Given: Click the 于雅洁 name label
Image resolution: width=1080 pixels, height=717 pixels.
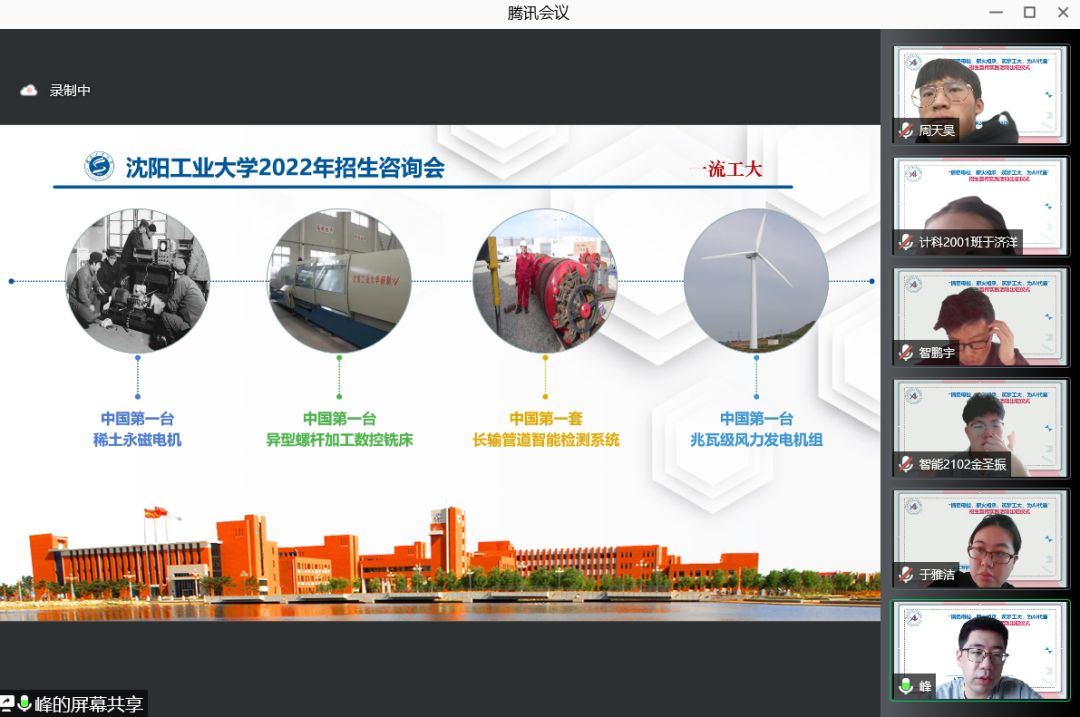Looking at the screenshot, I should 937,574.
